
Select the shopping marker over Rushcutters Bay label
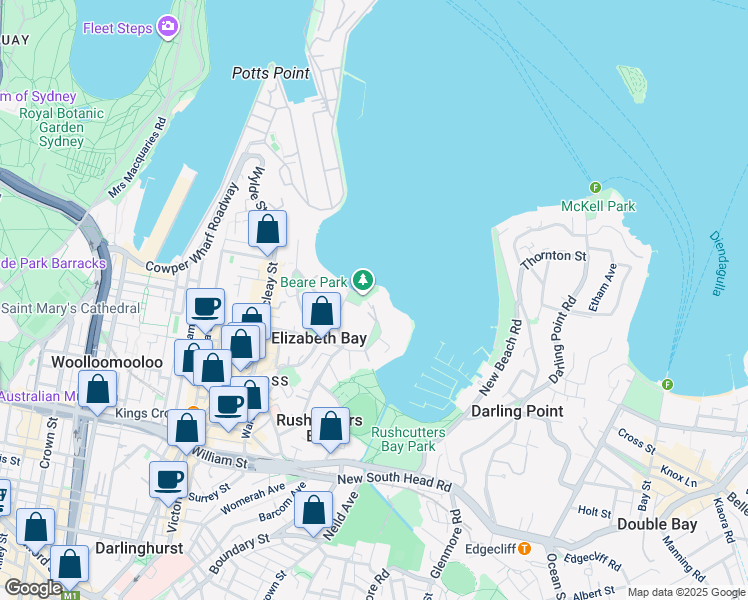(330, 427)
